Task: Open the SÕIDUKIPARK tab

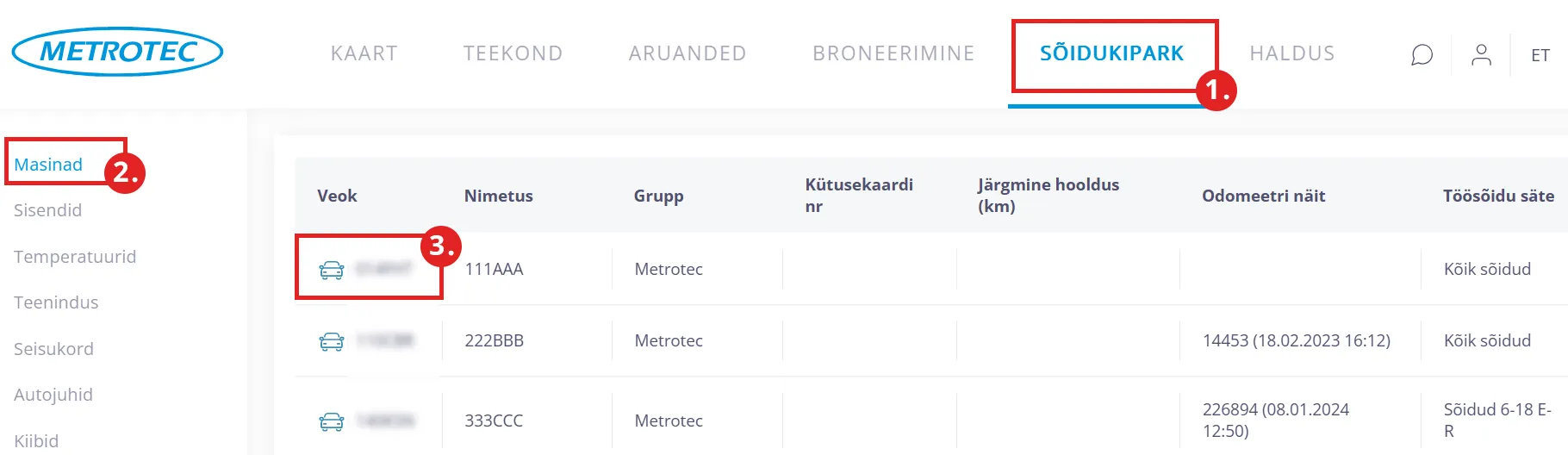Action: 1111,53
